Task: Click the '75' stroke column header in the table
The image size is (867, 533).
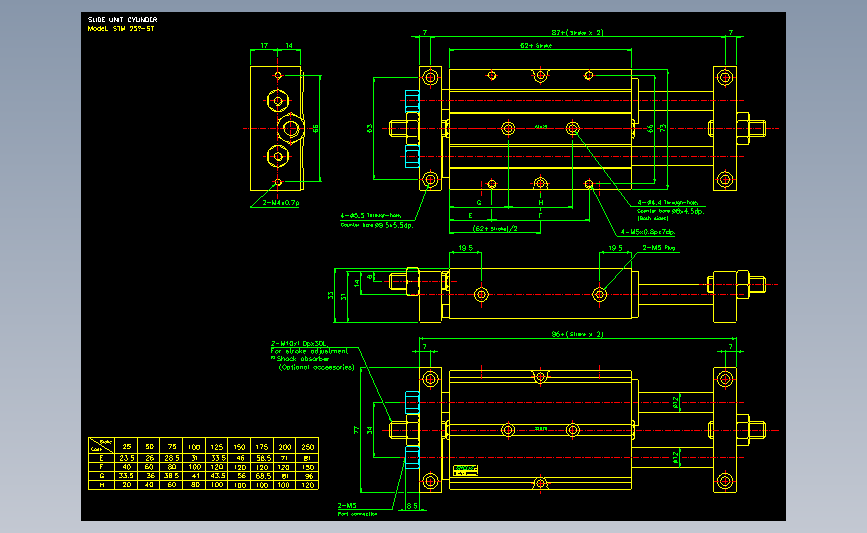Action: 172,447
